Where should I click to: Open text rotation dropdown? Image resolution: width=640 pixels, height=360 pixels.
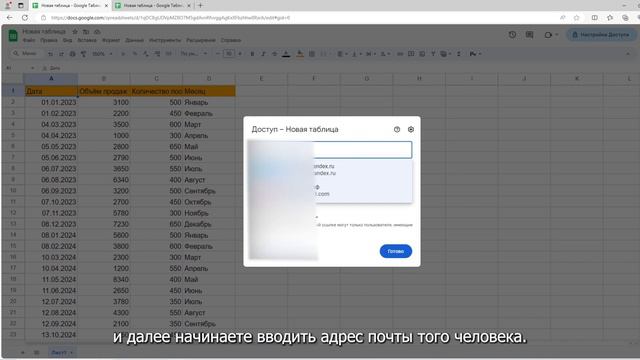click(x=385, y=54)
